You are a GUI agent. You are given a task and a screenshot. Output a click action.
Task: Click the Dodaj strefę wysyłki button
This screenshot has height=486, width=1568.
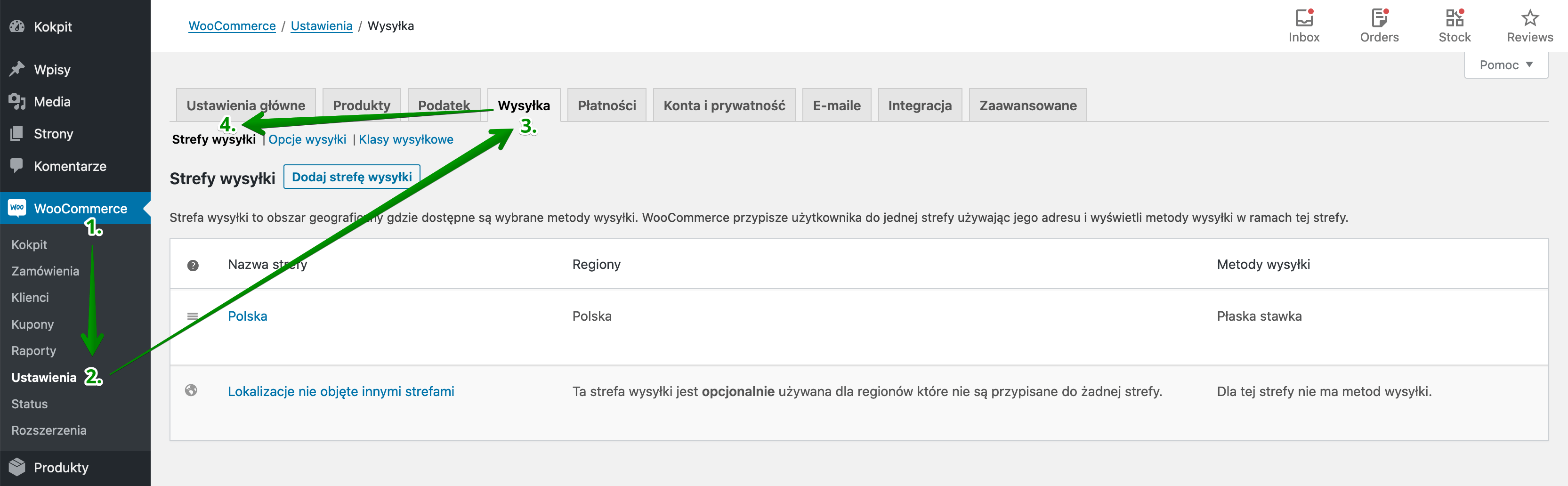(x=352, y=177)
